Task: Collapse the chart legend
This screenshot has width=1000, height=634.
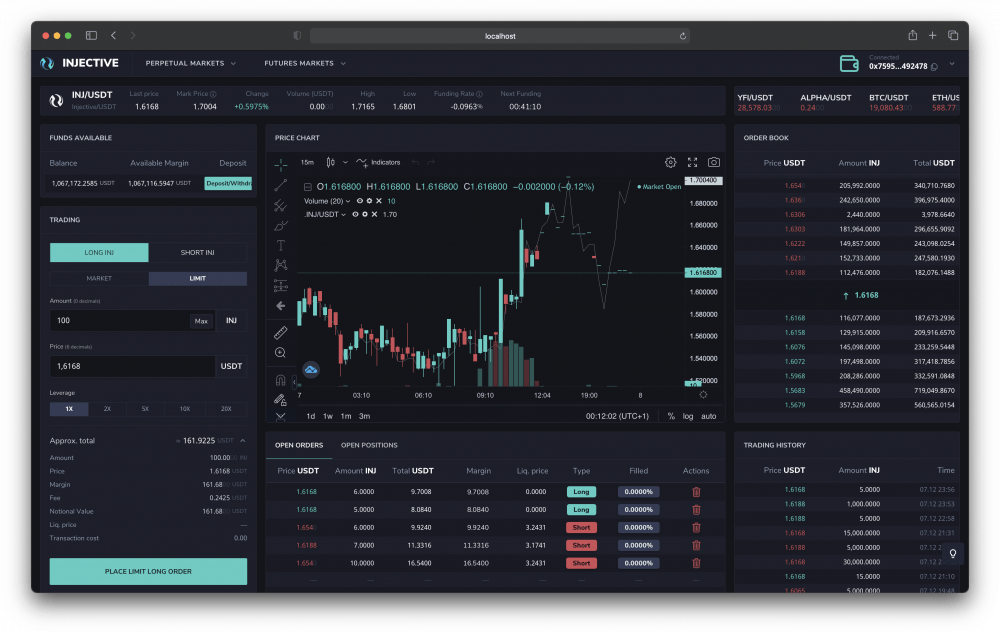Action: pos(307,187)
